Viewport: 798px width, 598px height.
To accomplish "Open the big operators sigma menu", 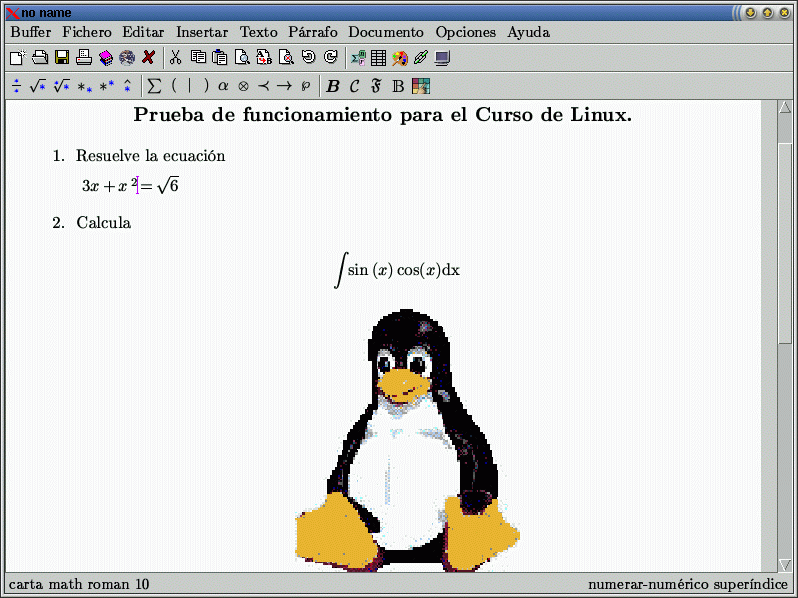I will [154, 86].
